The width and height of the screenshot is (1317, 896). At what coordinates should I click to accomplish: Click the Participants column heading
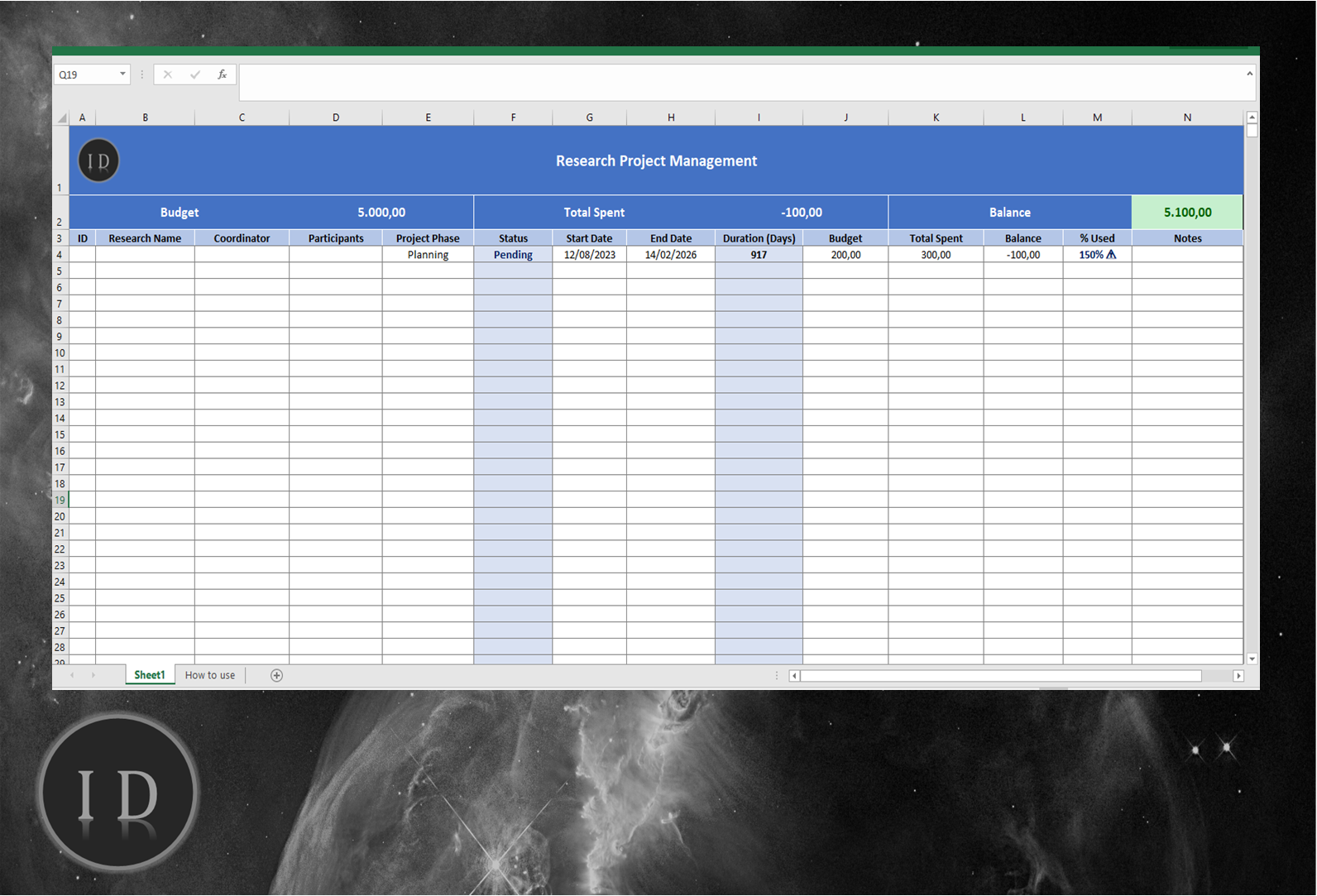pos(336,238)
